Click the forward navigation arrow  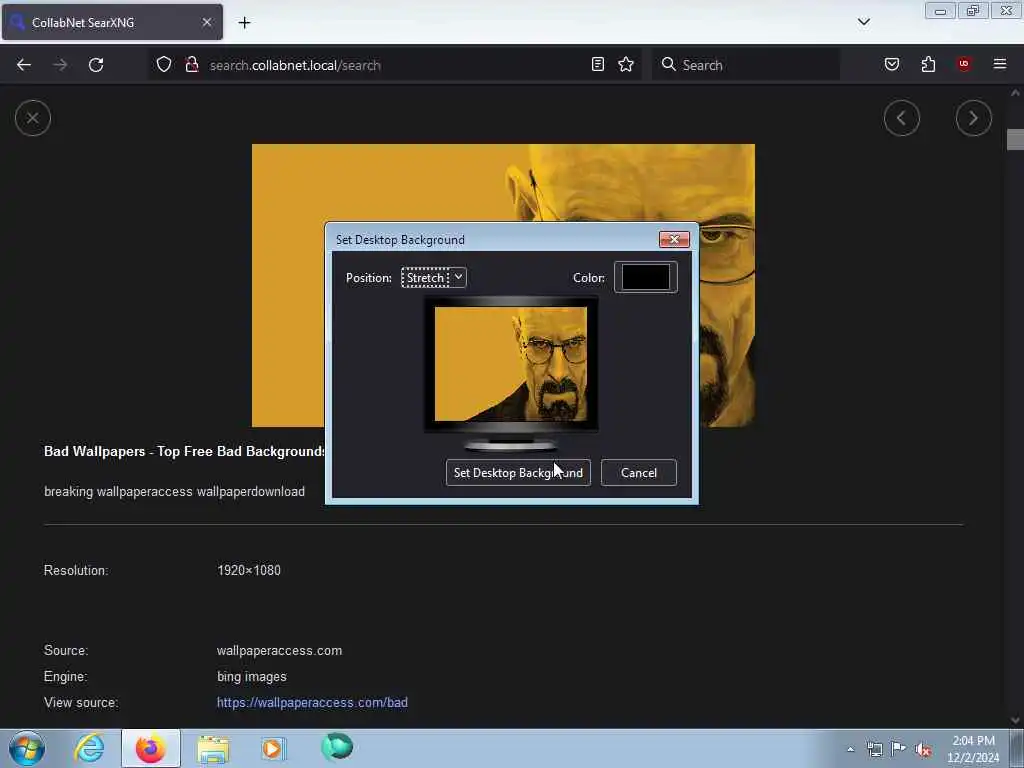coord(60,65)
